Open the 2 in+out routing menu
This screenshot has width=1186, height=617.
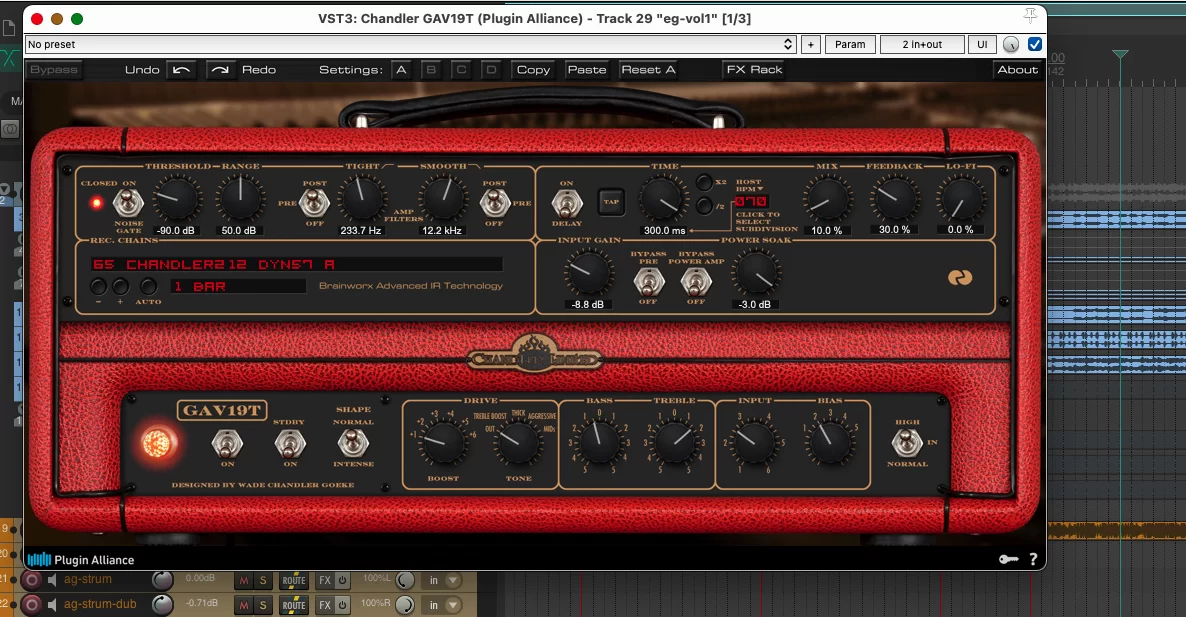[922, 44]
